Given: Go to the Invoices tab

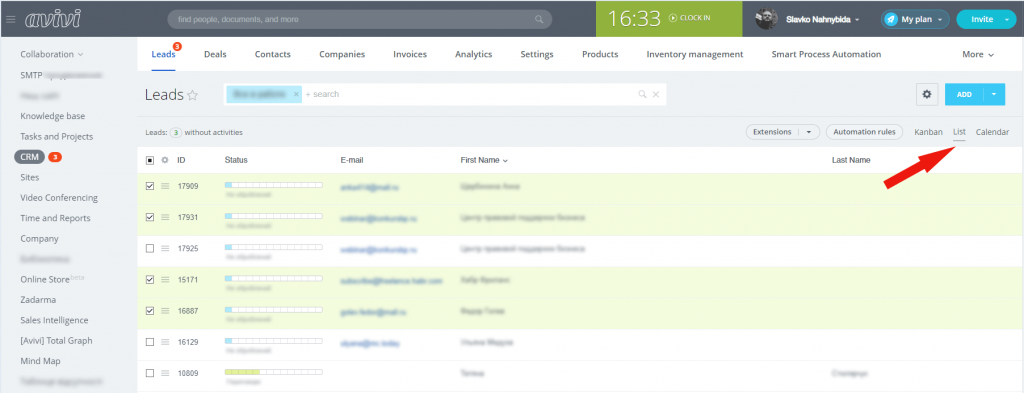Looking at the screenshot, I should click(409, 55).
